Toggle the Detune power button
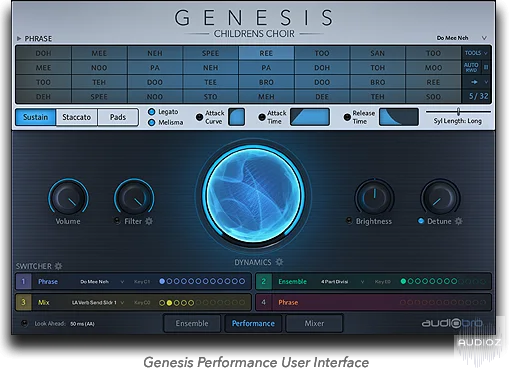Screen dimensions: 512x377 [x=421, y=221]
